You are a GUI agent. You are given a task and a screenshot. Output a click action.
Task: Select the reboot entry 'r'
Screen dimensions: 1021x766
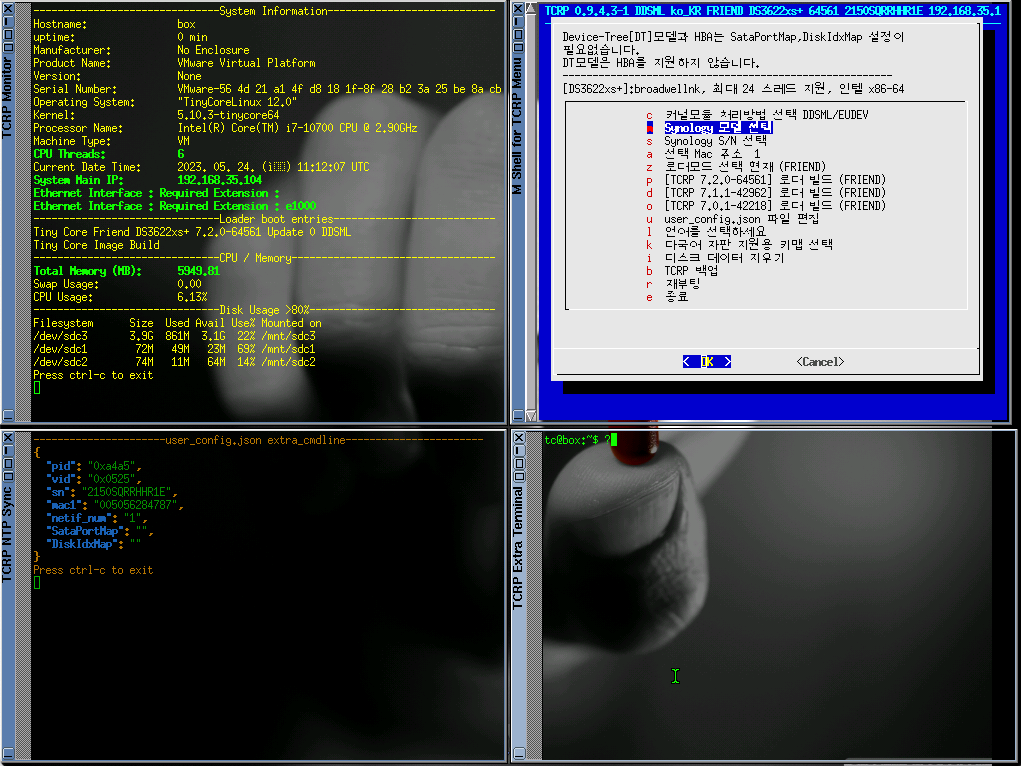(673, 284)
